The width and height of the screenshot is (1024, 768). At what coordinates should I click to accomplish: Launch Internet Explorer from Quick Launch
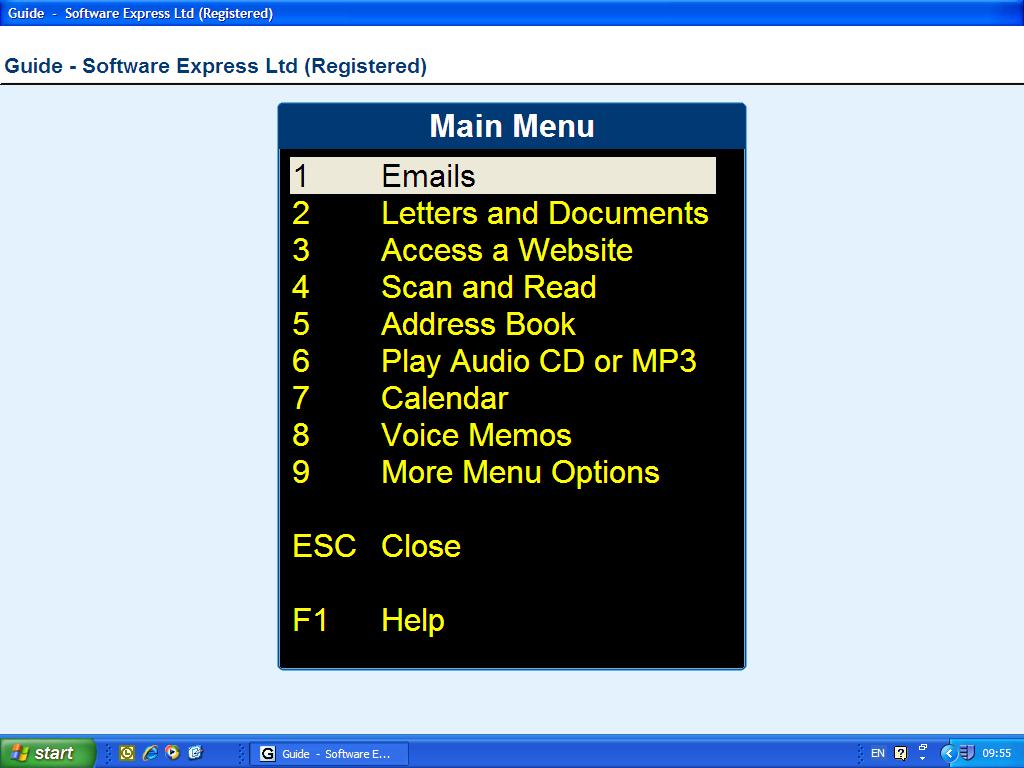pyautogui.click(x=150, y=753)
